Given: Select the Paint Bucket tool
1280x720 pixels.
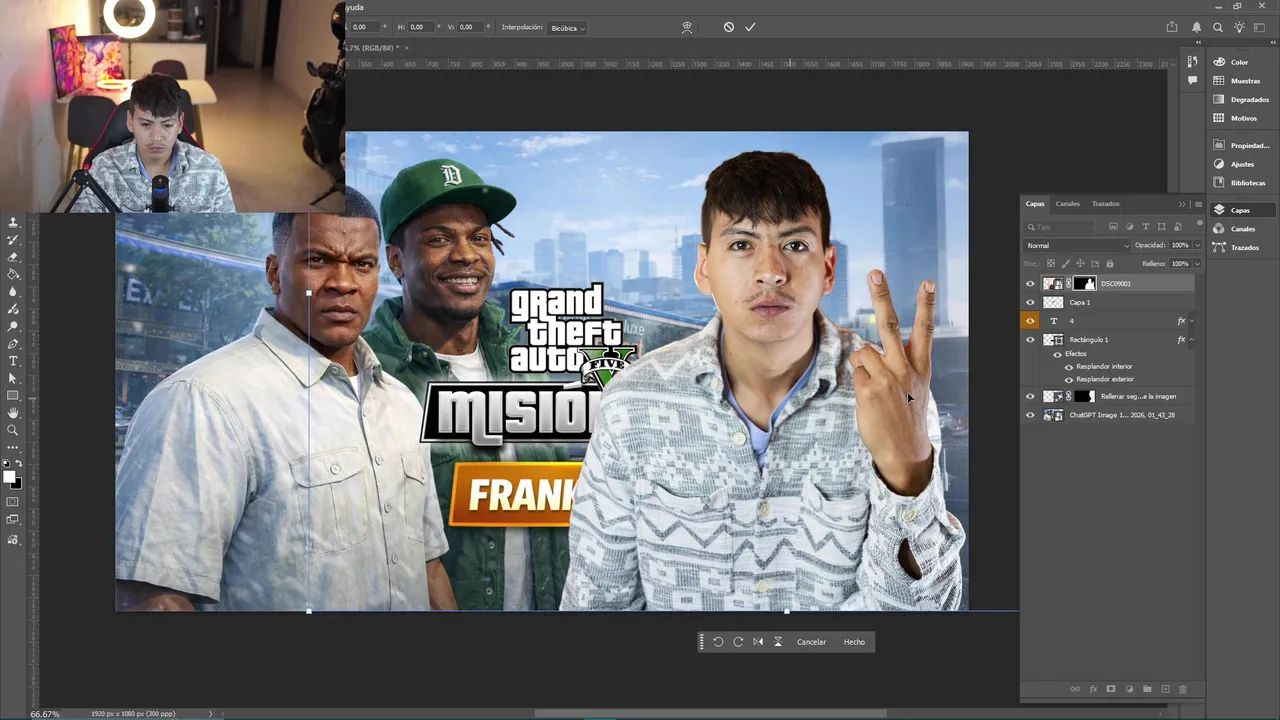Looking at the screenshot, I should pyautogui.click(x=13, y=274).
